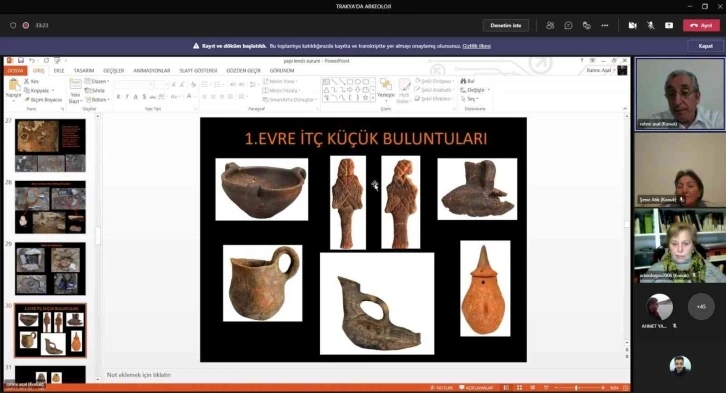Open the Değiştir dropdown in the ribbon

pos(475,90)
